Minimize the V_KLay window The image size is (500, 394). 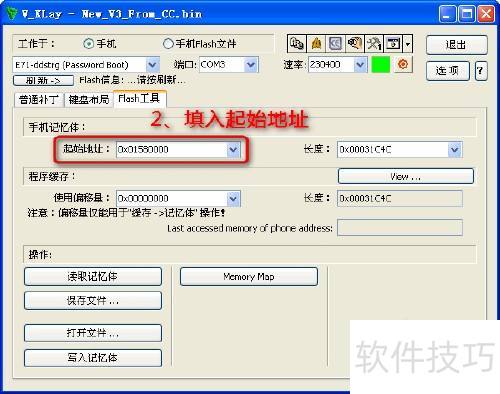447,14
